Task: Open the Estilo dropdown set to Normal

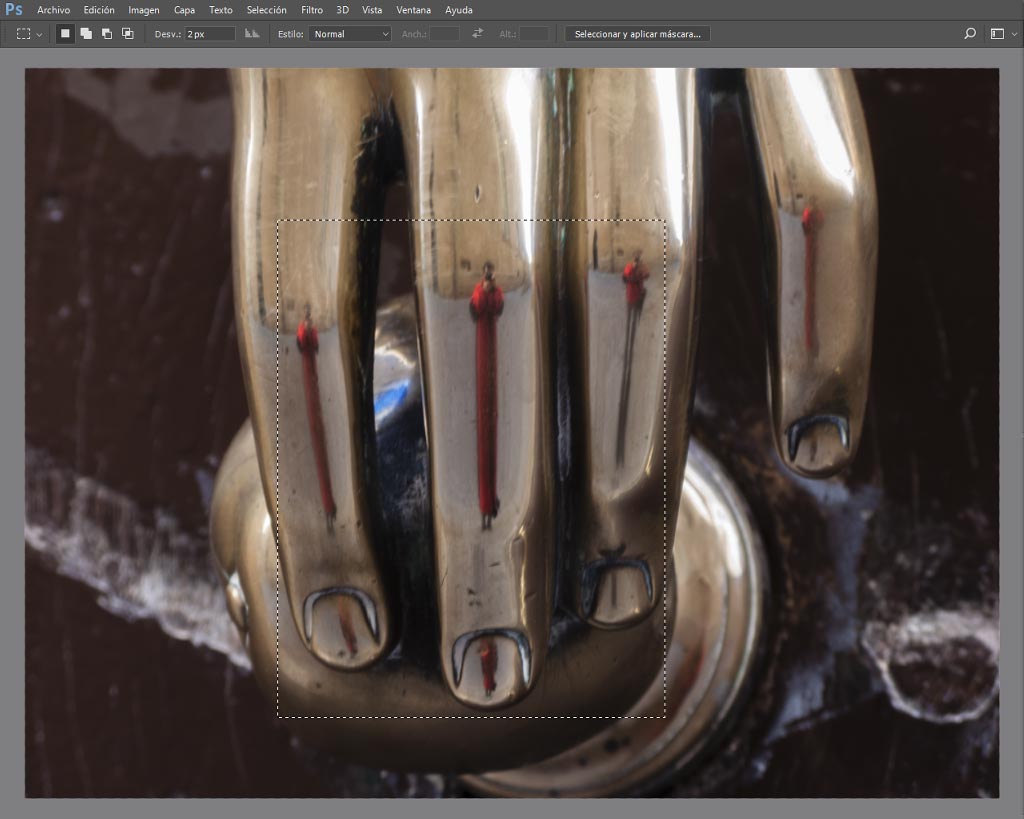Action: click(x=350, y=34)
